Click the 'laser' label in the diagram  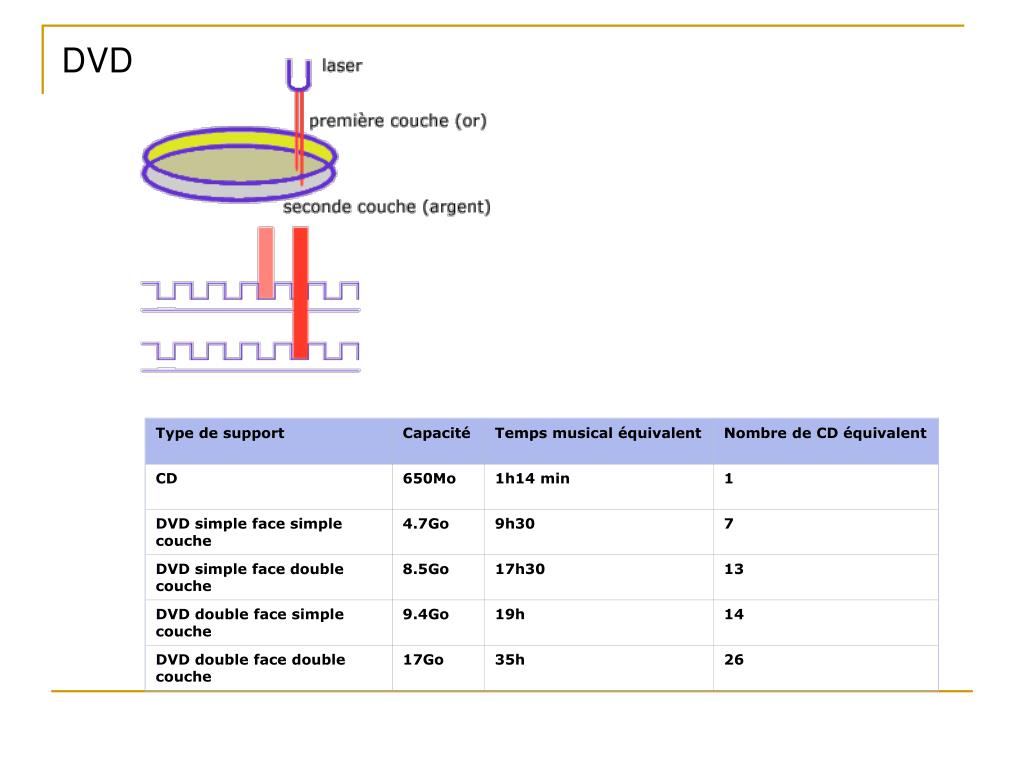[x=342, y=65]
